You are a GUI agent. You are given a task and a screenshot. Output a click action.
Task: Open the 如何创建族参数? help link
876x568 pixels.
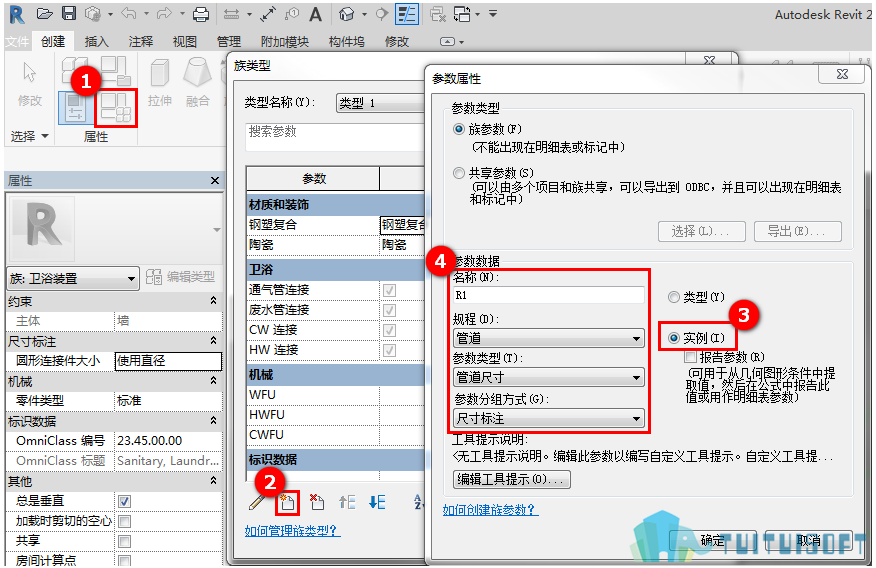491,510
